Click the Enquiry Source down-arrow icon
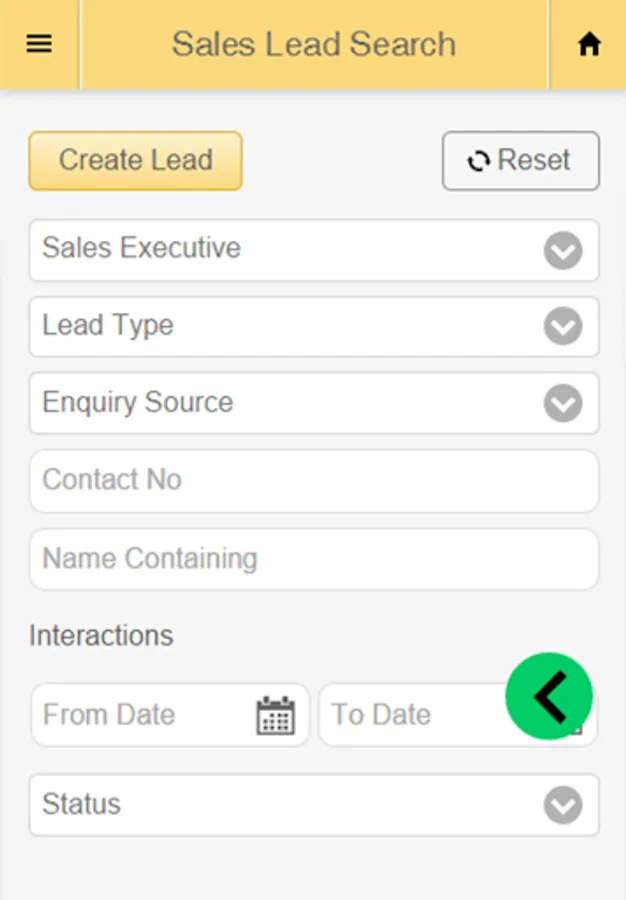 coord(563,403)
